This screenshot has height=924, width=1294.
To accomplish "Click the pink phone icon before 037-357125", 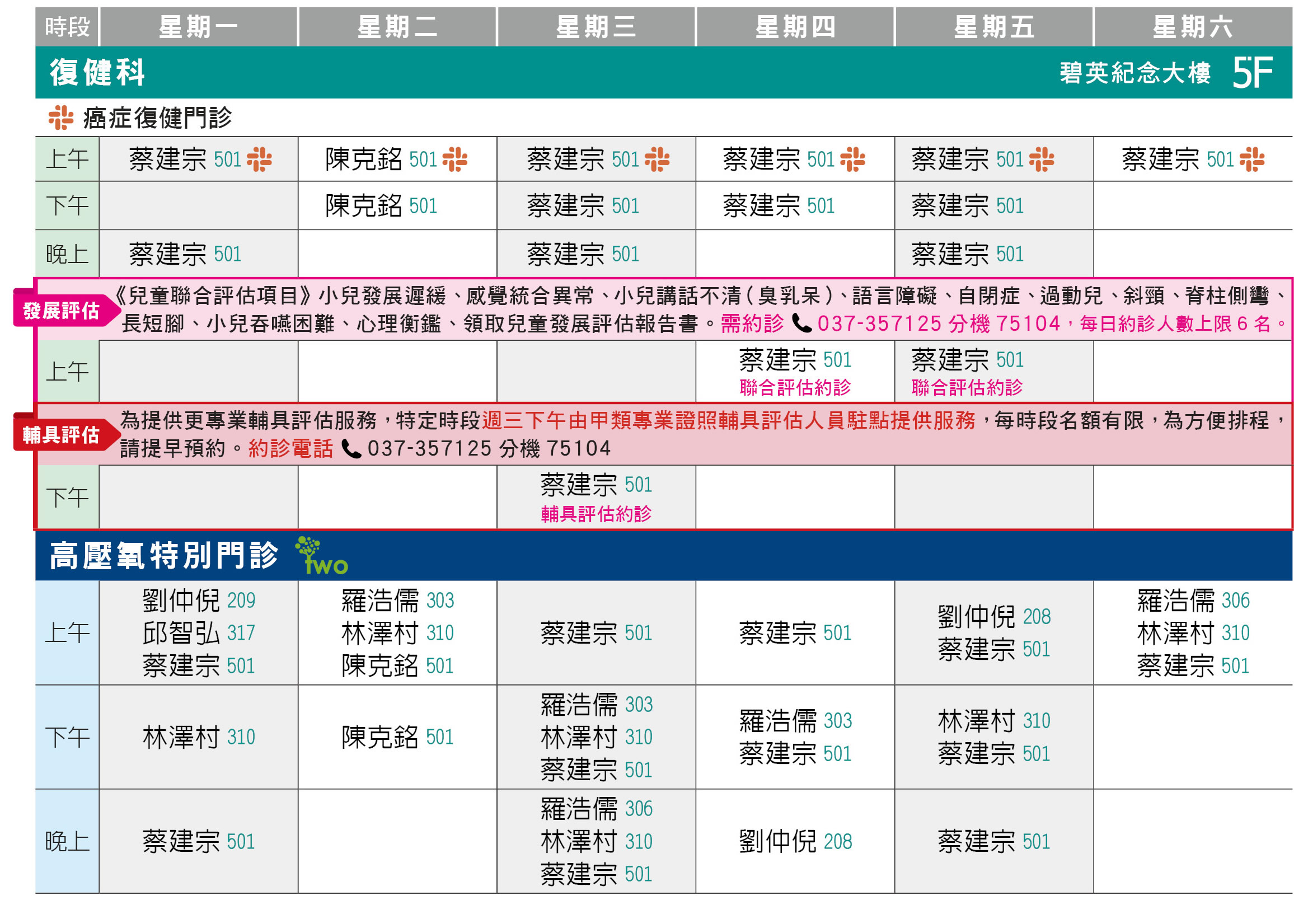I will pyautogui.click(x=802, y=323).
